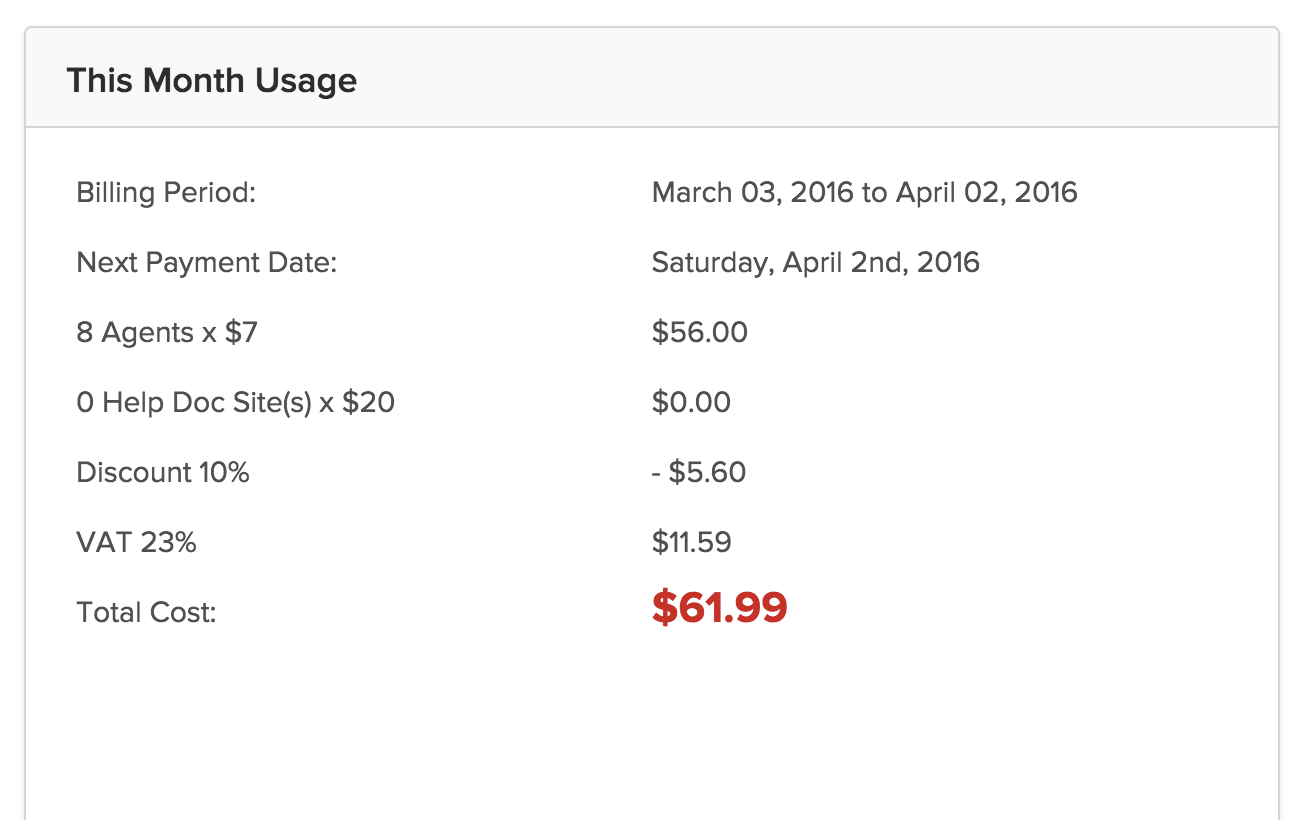Click the 0 Help Doc Site(s) x $20 label

click(x=235, y=402)
